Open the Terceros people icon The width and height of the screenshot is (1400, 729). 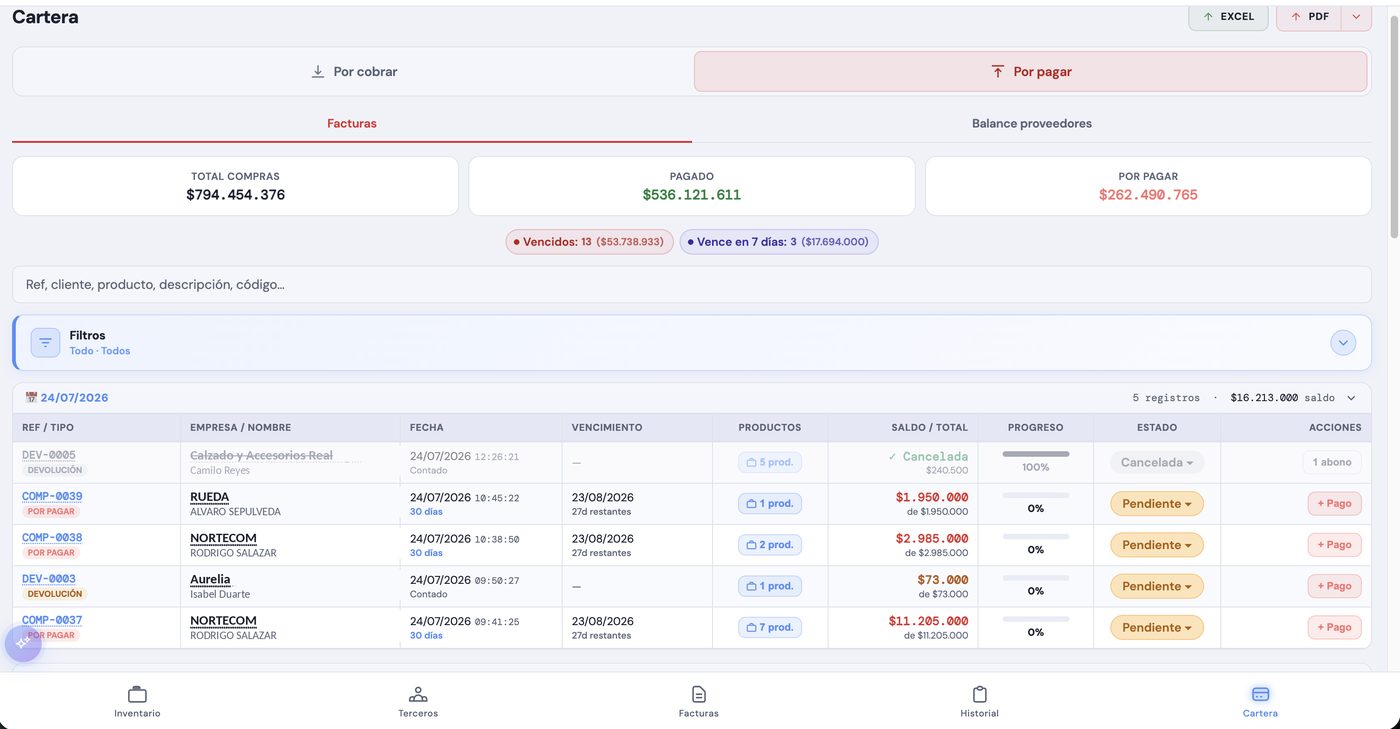pyautogui.click(x=418, y=694)
